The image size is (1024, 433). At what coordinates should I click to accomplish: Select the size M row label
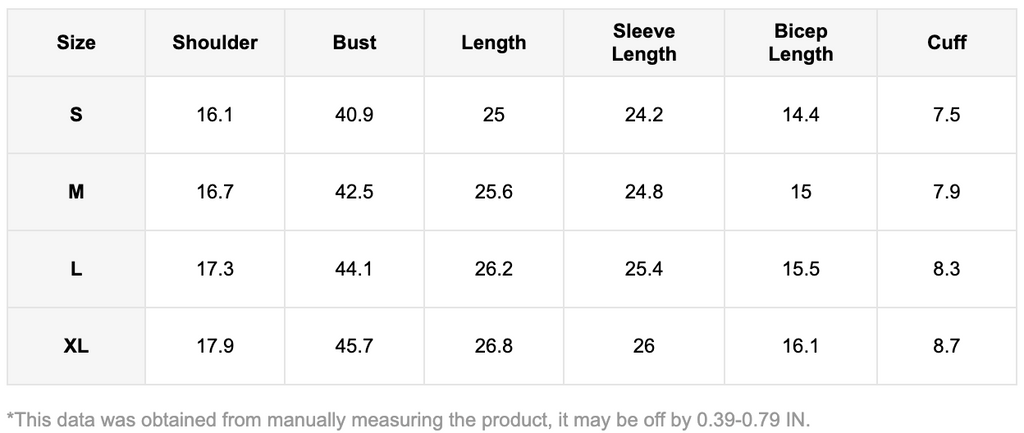76,192
